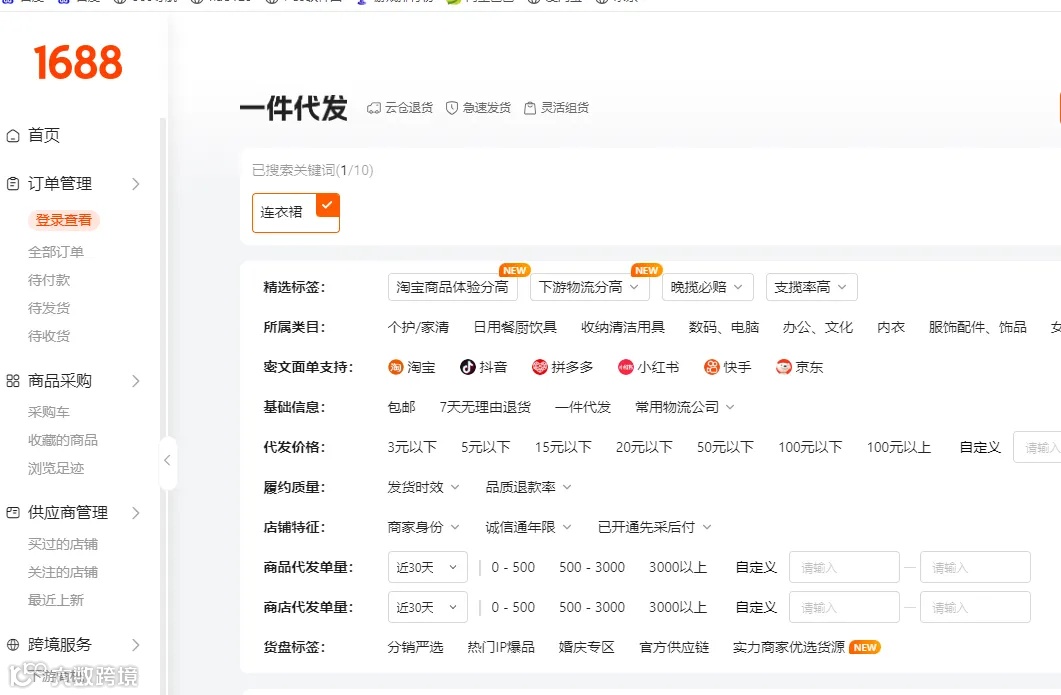The height and width of the screenshot is (695, 1061).
Task: Select 0 - 500 in 商品代发单量 row
Action: tap(513, 567)
